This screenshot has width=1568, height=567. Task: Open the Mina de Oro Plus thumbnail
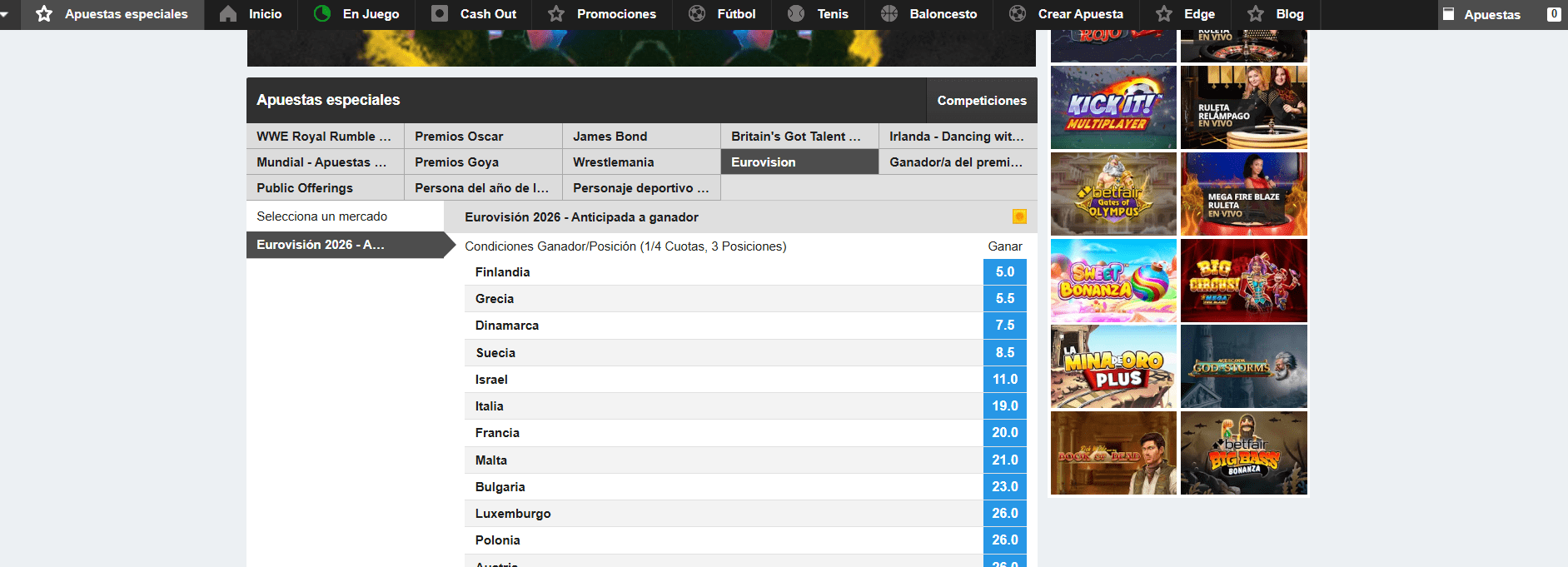[1113, 366]
